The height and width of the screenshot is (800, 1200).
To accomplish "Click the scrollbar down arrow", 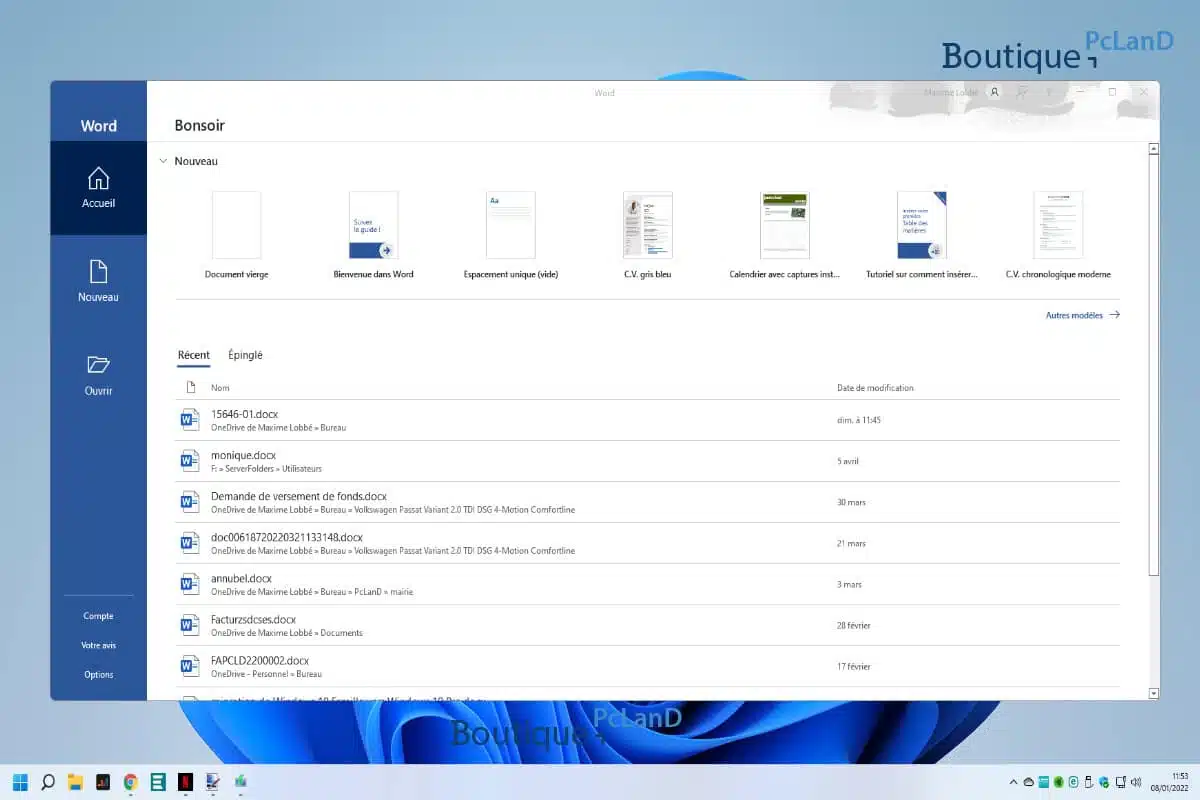I will [x=1154, y=693].
